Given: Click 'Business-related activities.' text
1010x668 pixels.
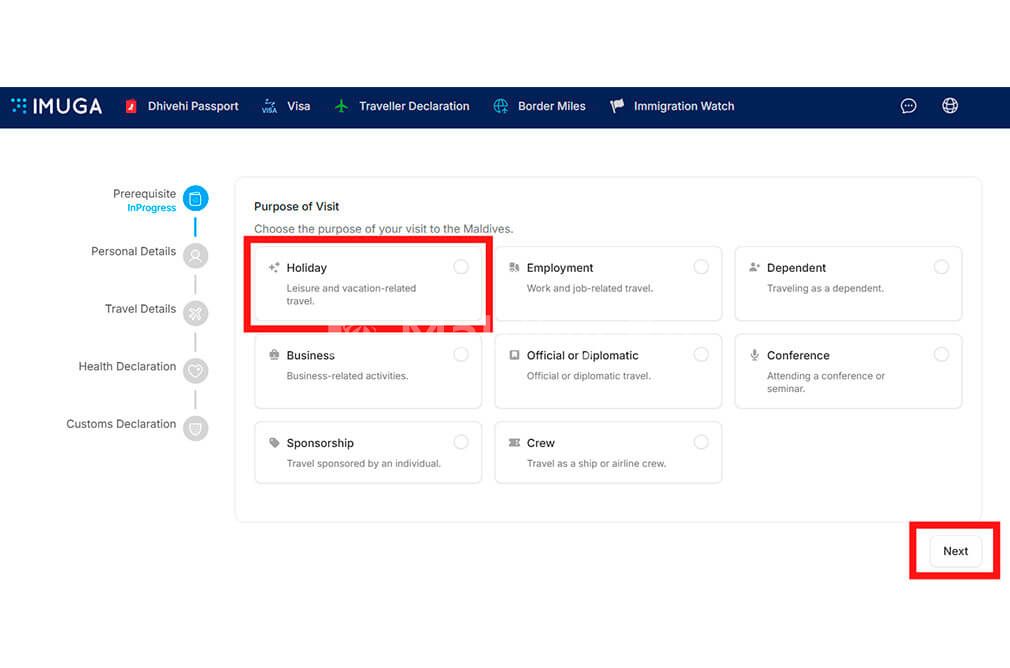Looking at the screenshot, I should pos(347,376).
